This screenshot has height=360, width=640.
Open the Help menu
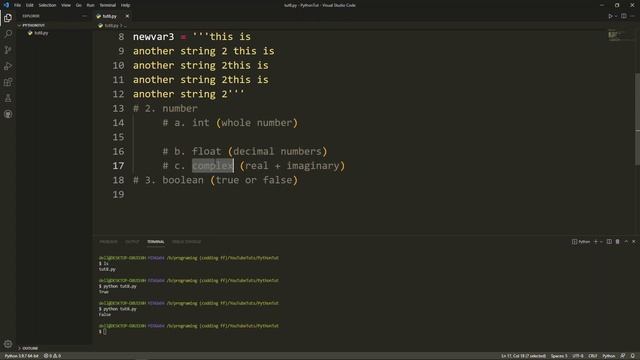pyautogui.click(x=126, y=5)
